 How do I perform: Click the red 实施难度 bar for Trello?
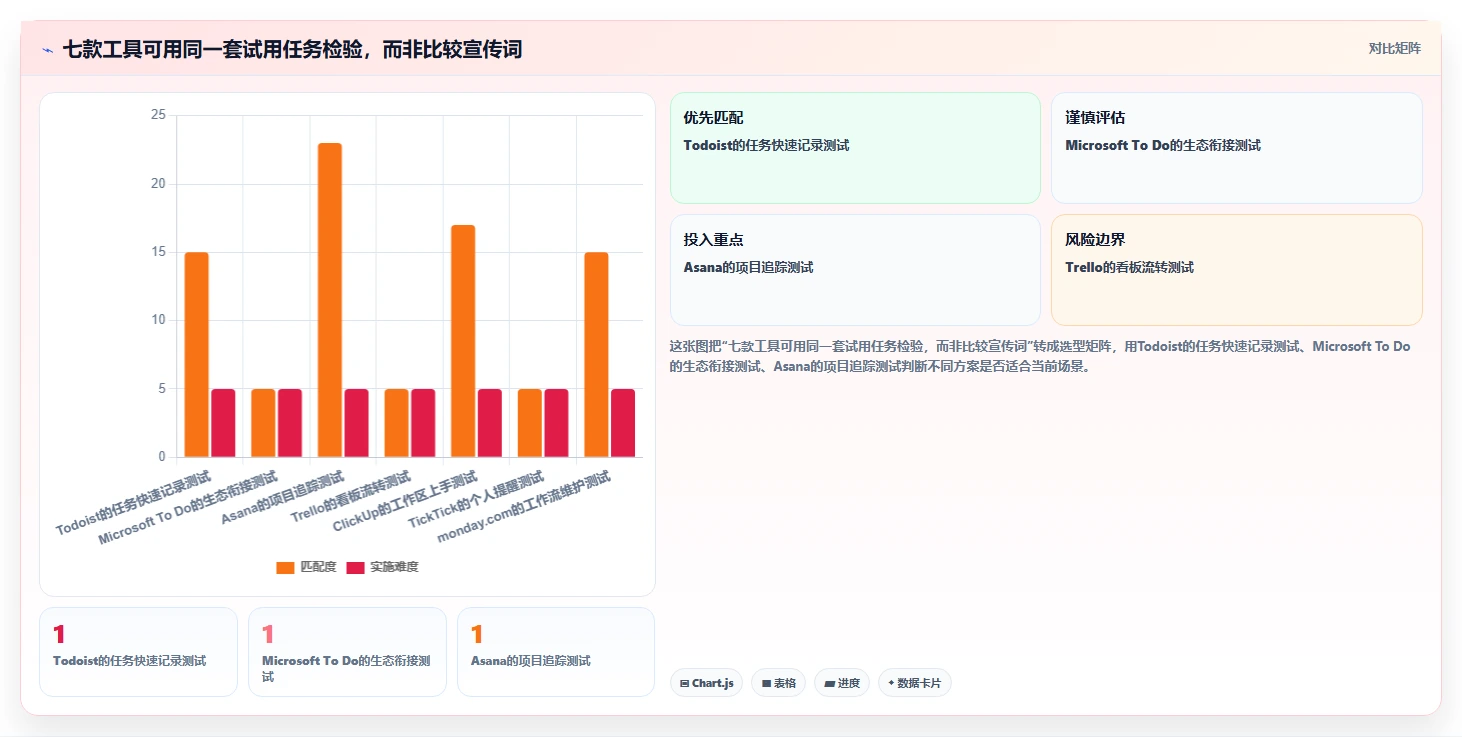[423, 423]
